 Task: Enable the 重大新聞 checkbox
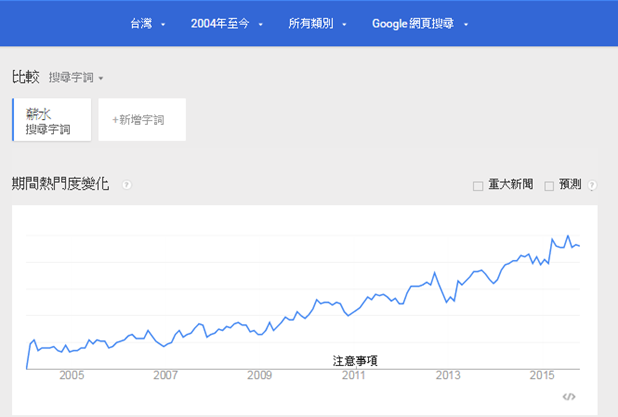(478, 186)
